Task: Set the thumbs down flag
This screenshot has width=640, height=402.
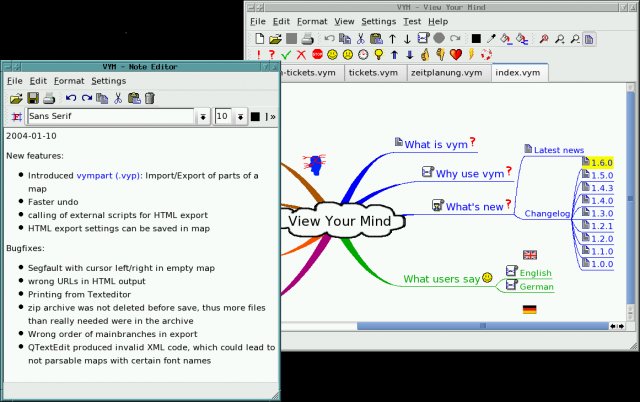Action: click(440, 54)
